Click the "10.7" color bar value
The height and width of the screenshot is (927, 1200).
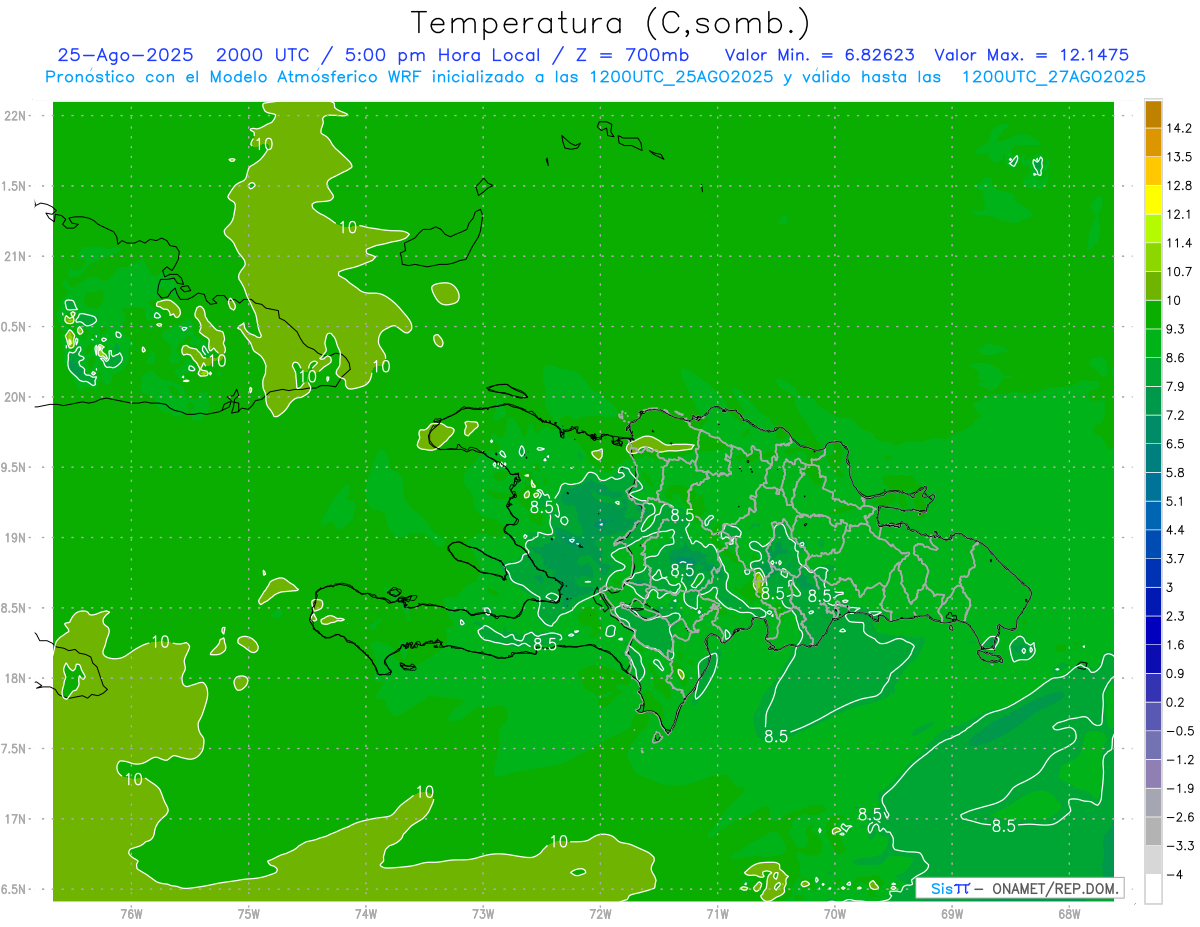(x=1179, y=272)
